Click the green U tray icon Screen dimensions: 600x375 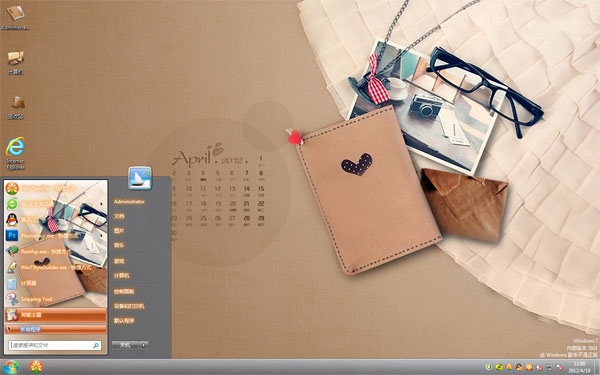click(489, 367)
